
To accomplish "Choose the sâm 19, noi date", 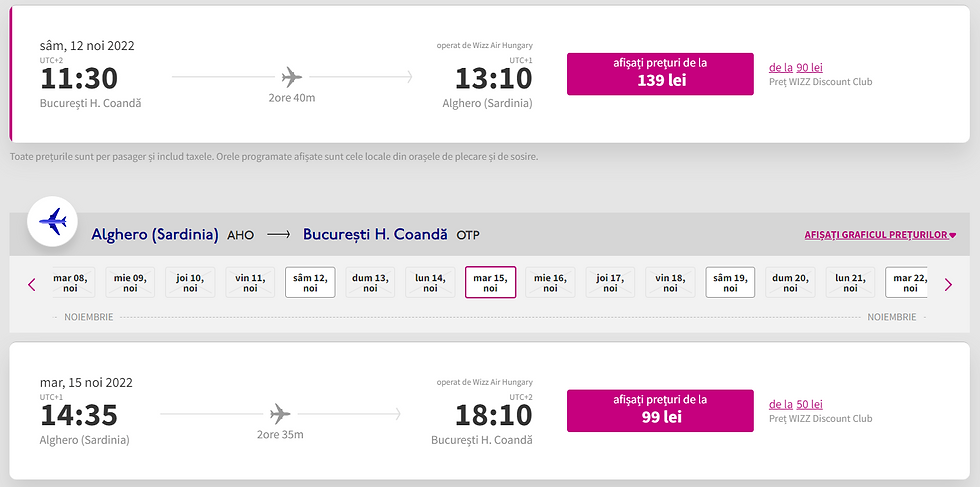I will pyautogui.click(x=730, y=282).
